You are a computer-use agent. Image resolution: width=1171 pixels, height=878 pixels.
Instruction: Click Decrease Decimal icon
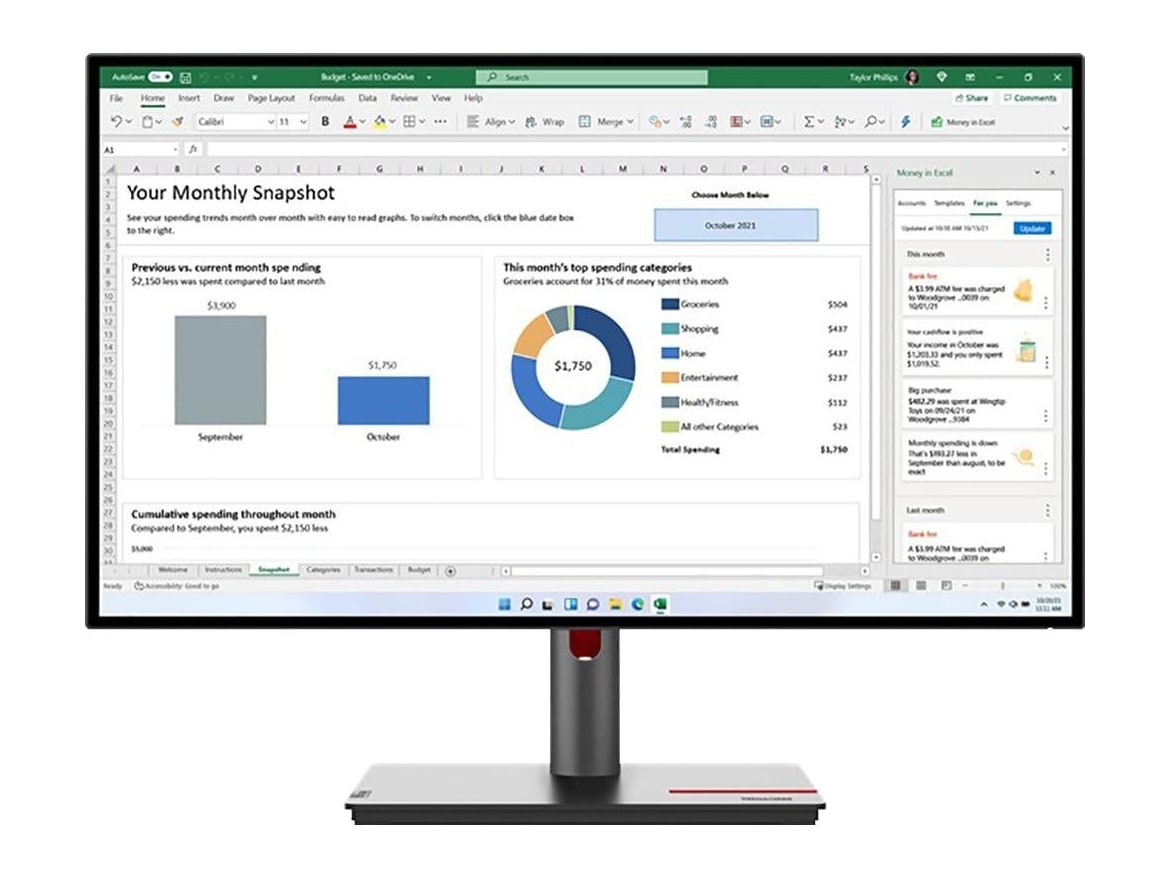pos(710,121)
